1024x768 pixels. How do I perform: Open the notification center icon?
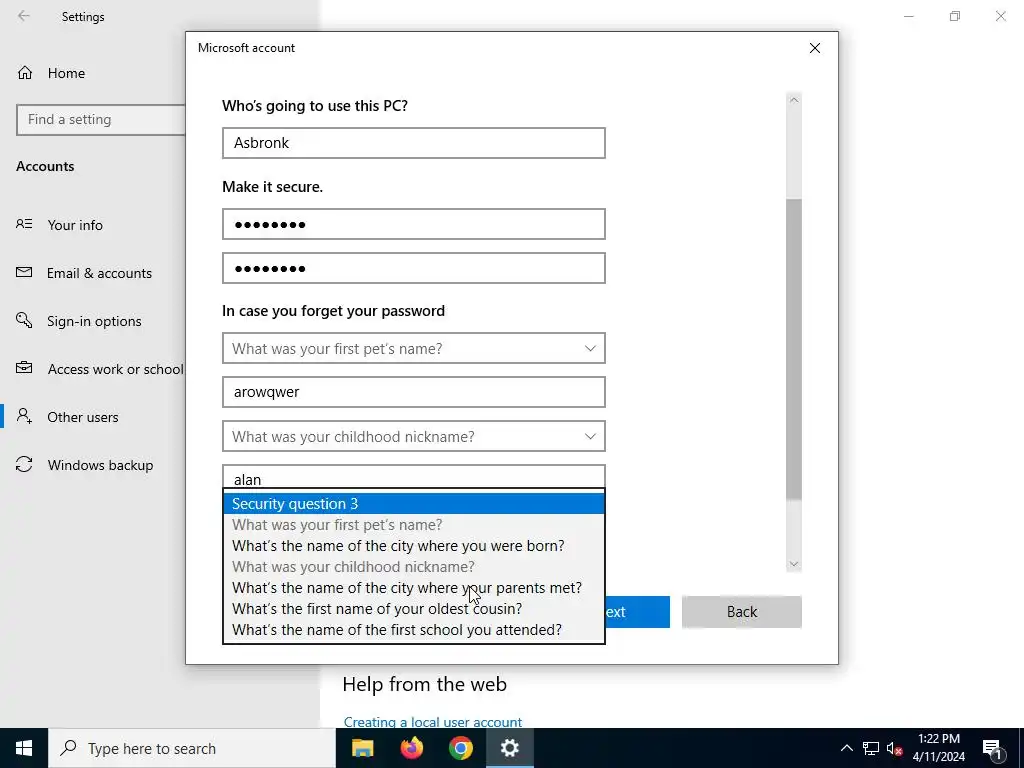coord(993,748)
